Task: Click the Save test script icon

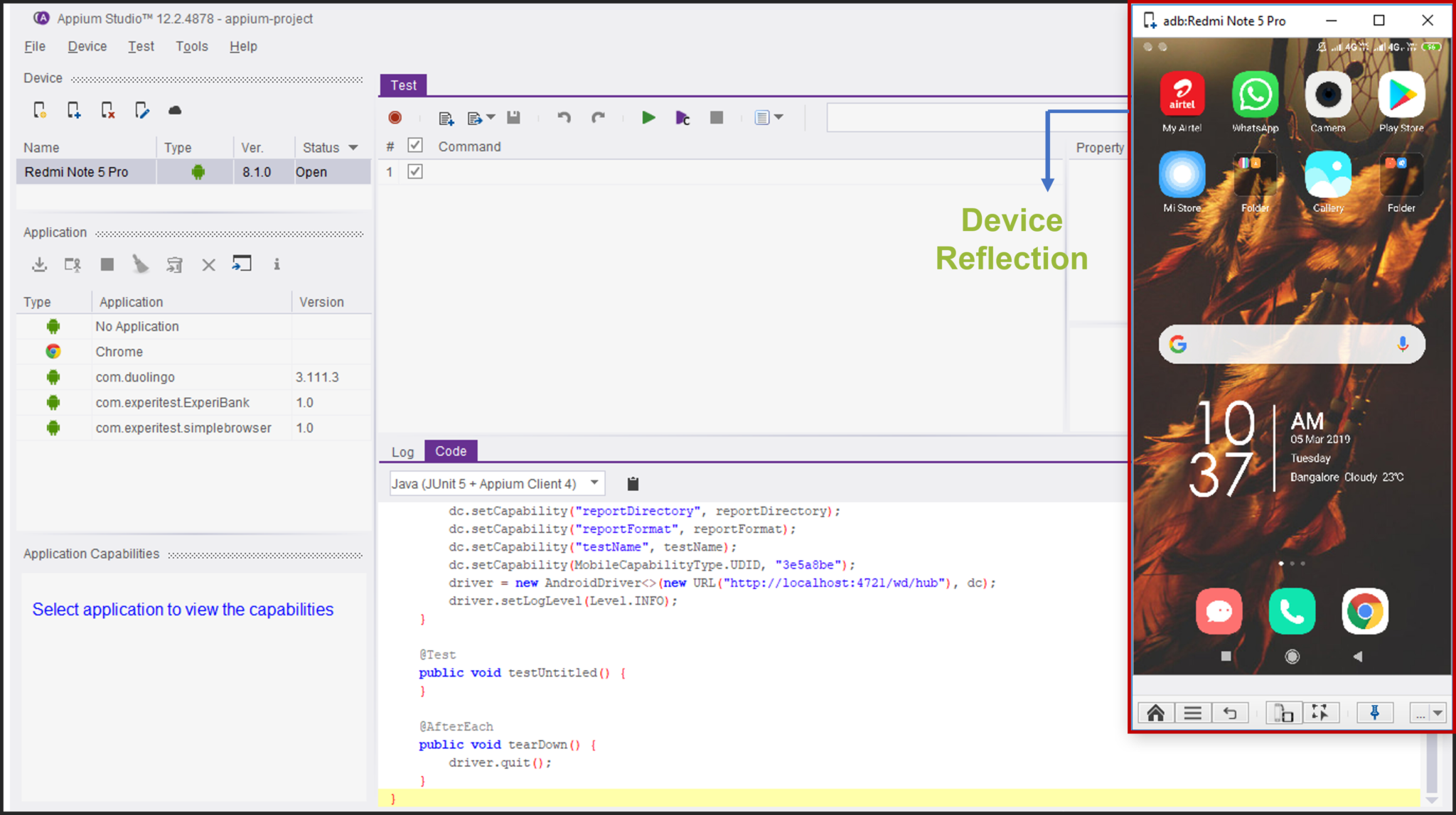Action: tap(514, 117)
